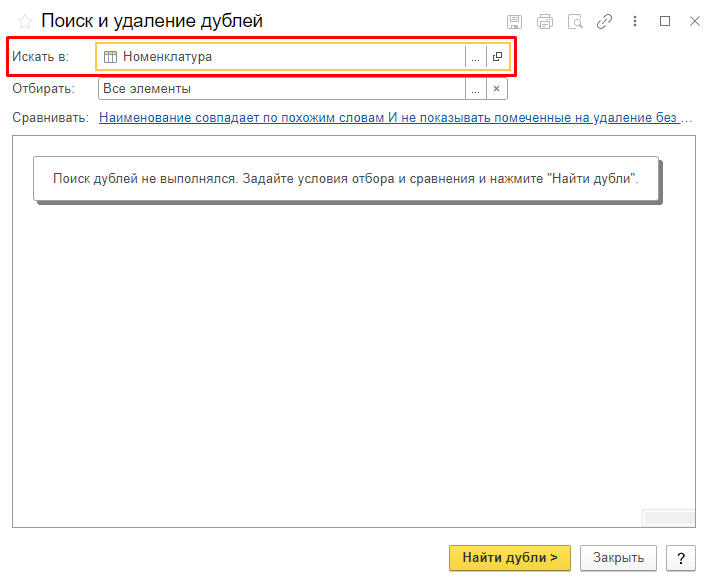Open the preview (magnifier page) icon
The image size is (716, 583).
pos(575,21)
